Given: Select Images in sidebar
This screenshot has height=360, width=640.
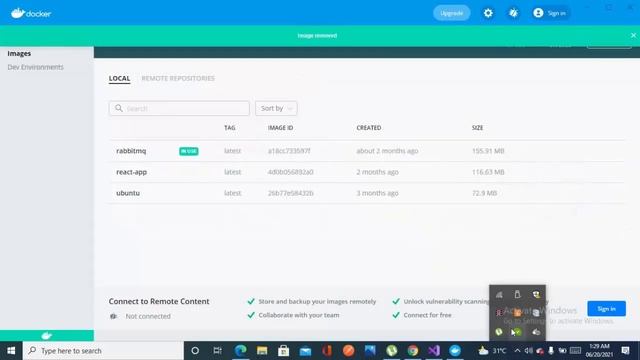Looking at the screenshot, I should 19,53.
